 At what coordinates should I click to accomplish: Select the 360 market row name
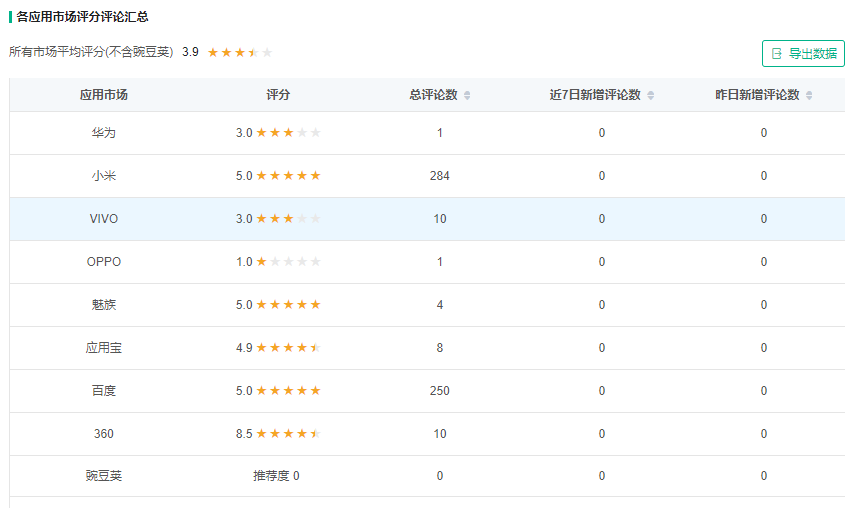[x=104, y=434]
